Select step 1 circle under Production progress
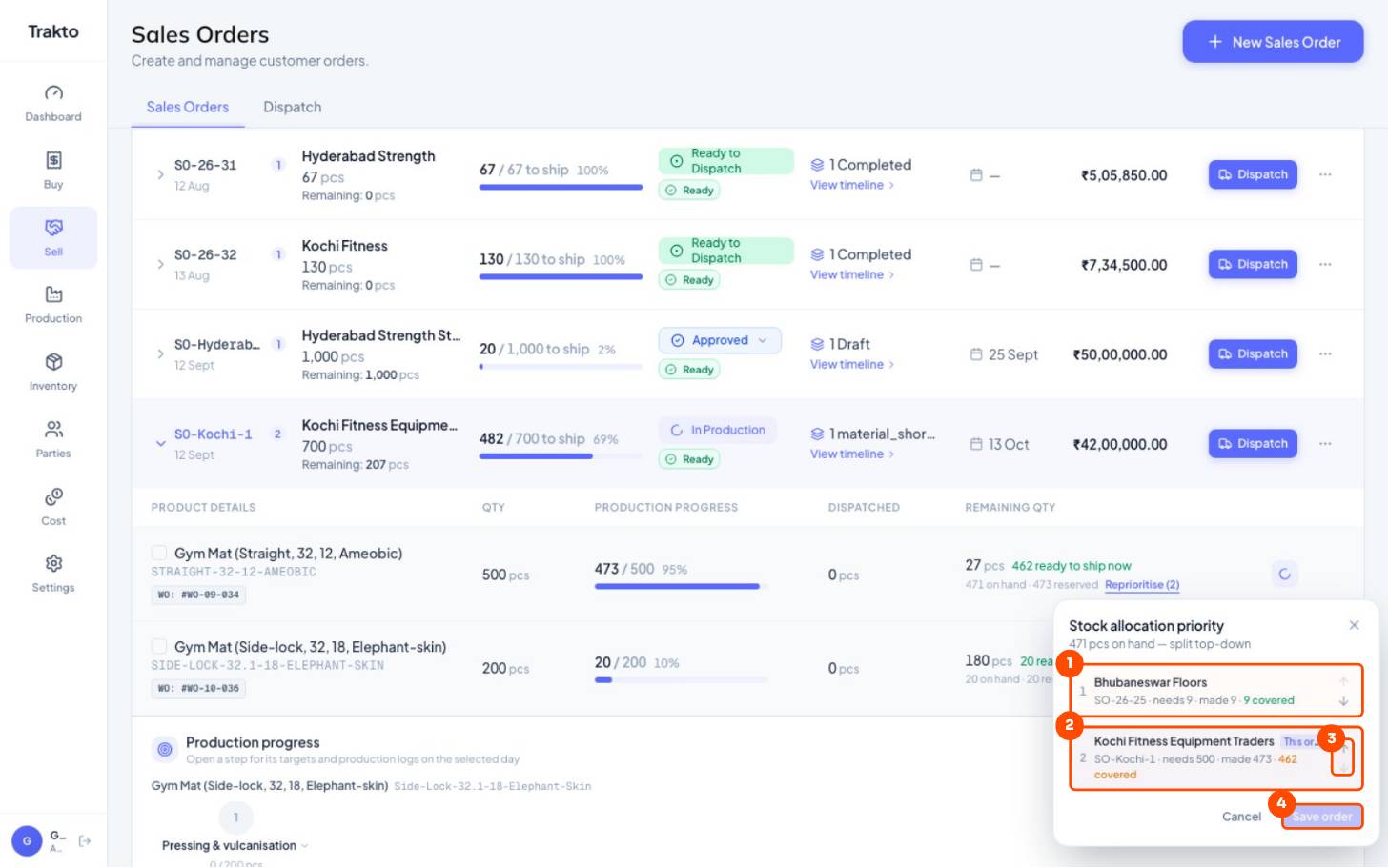This screenshot has width=1388, height=868. (235, 818)
